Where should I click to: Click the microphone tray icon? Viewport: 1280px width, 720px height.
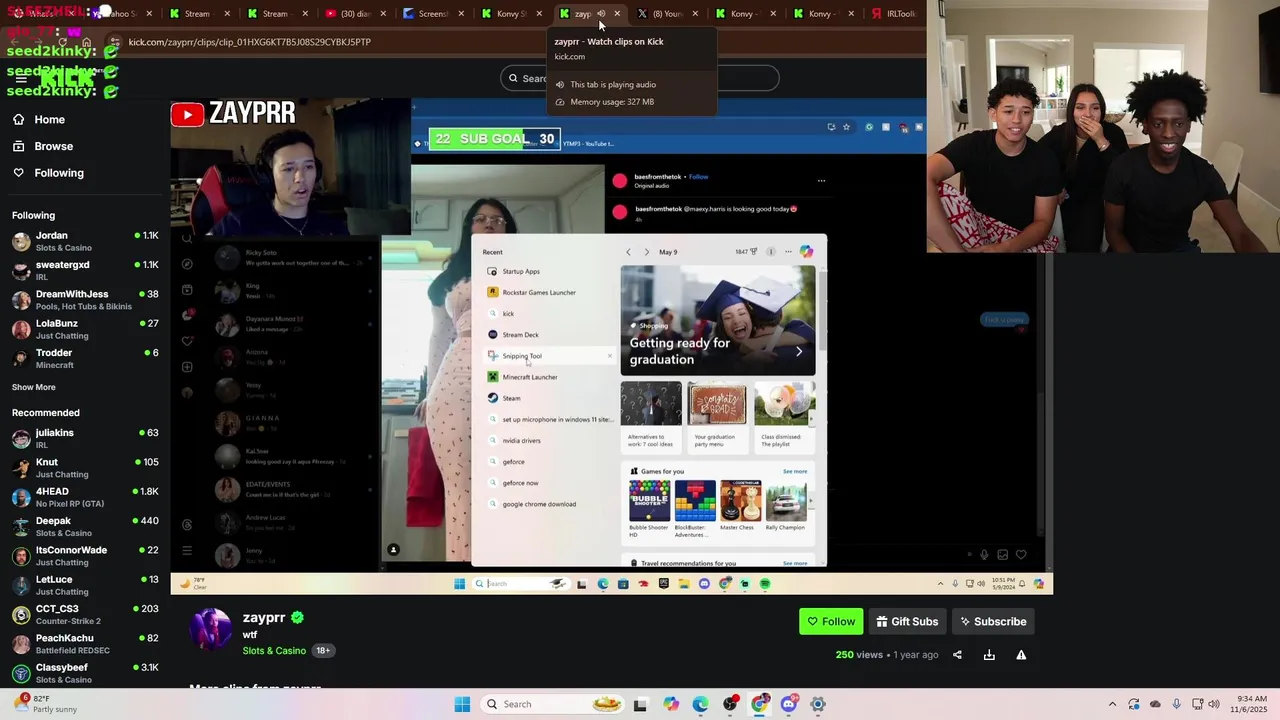tap(1176, 704)
